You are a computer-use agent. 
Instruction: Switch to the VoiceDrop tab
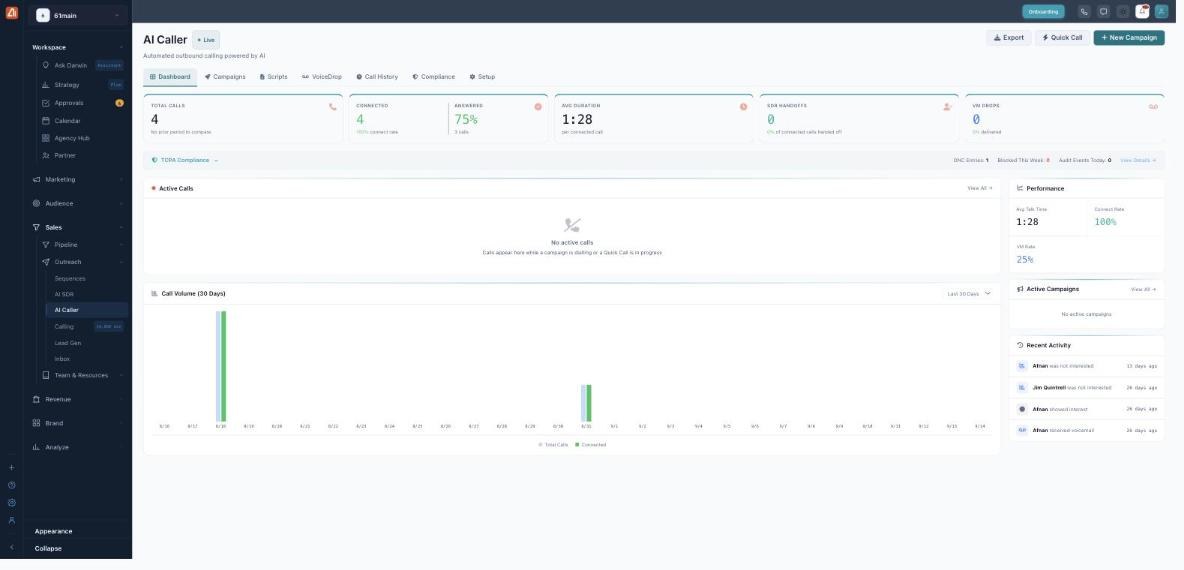[322, 77]
